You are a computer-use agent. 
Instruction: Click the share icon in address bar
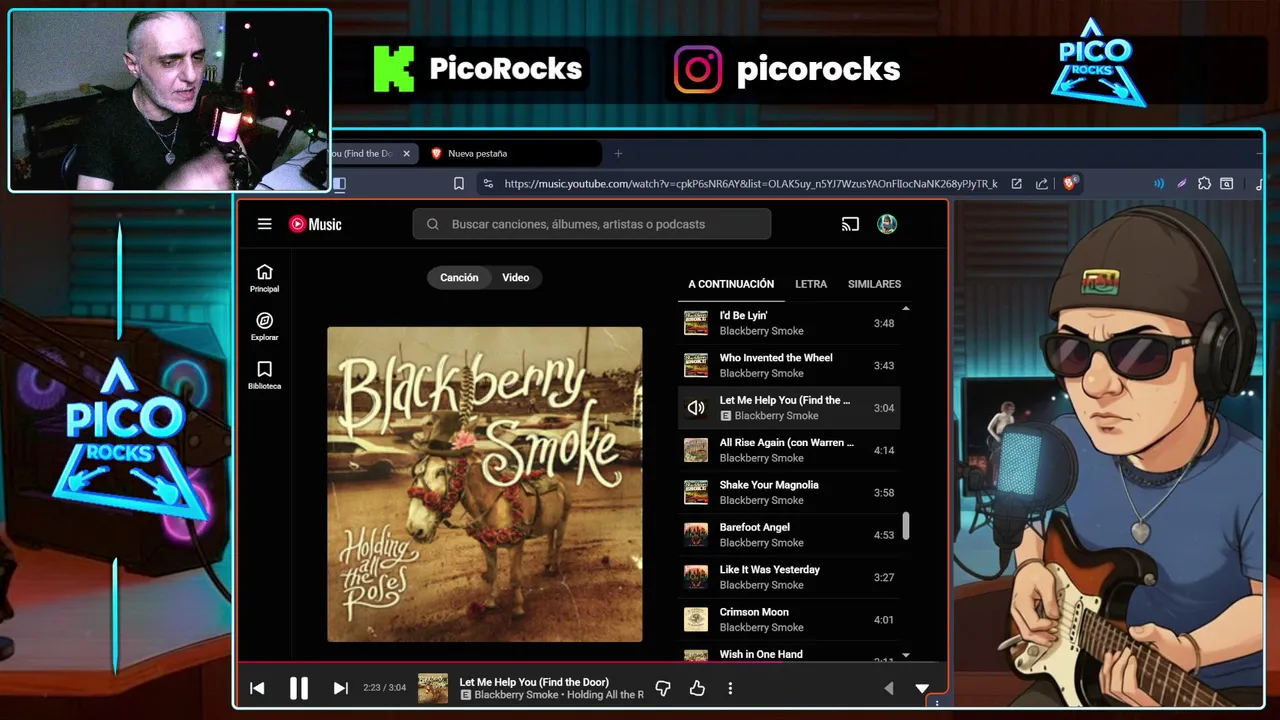1042,183
